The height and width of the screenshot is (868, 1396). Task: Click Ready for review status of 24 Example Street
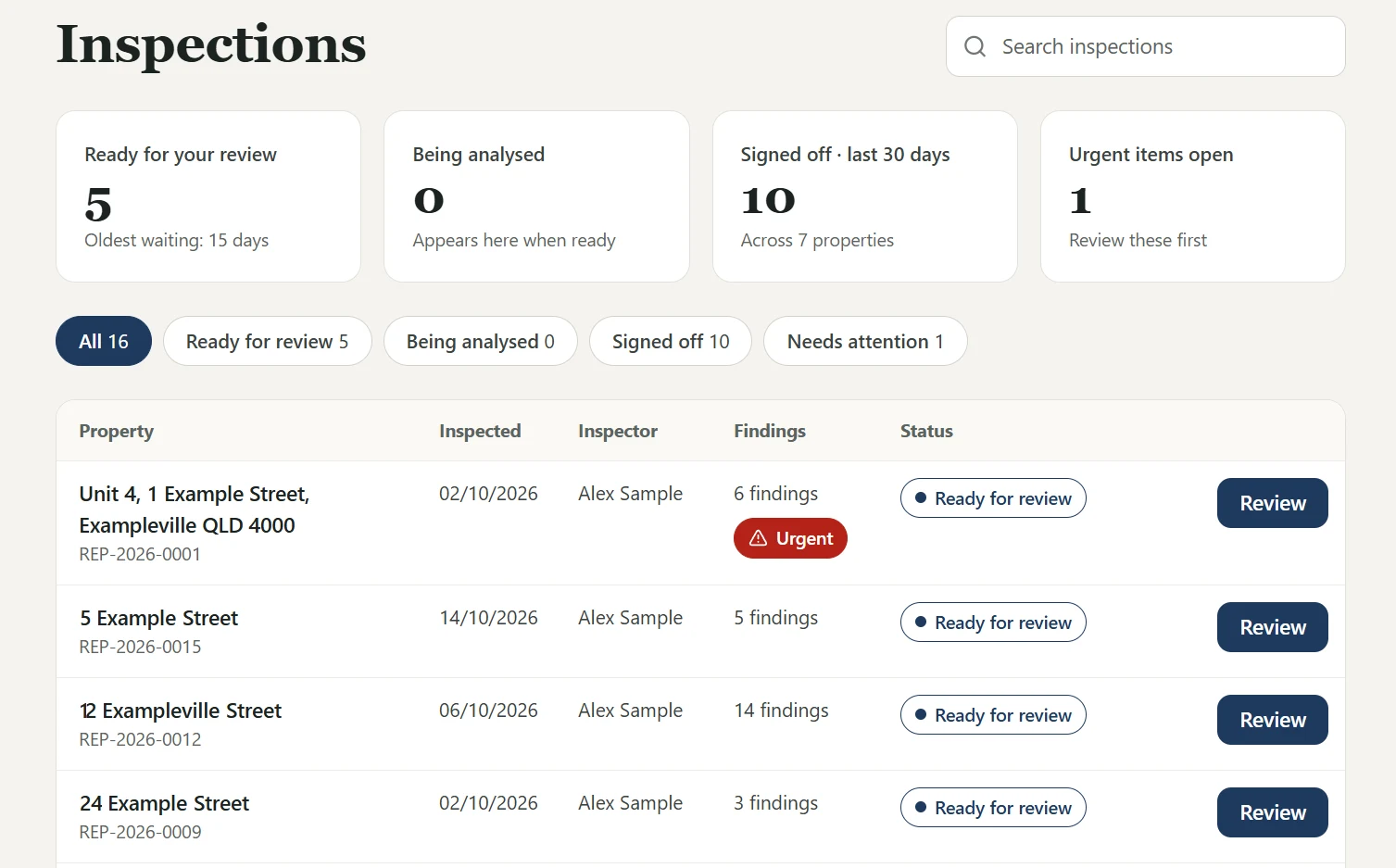(993, 808)
